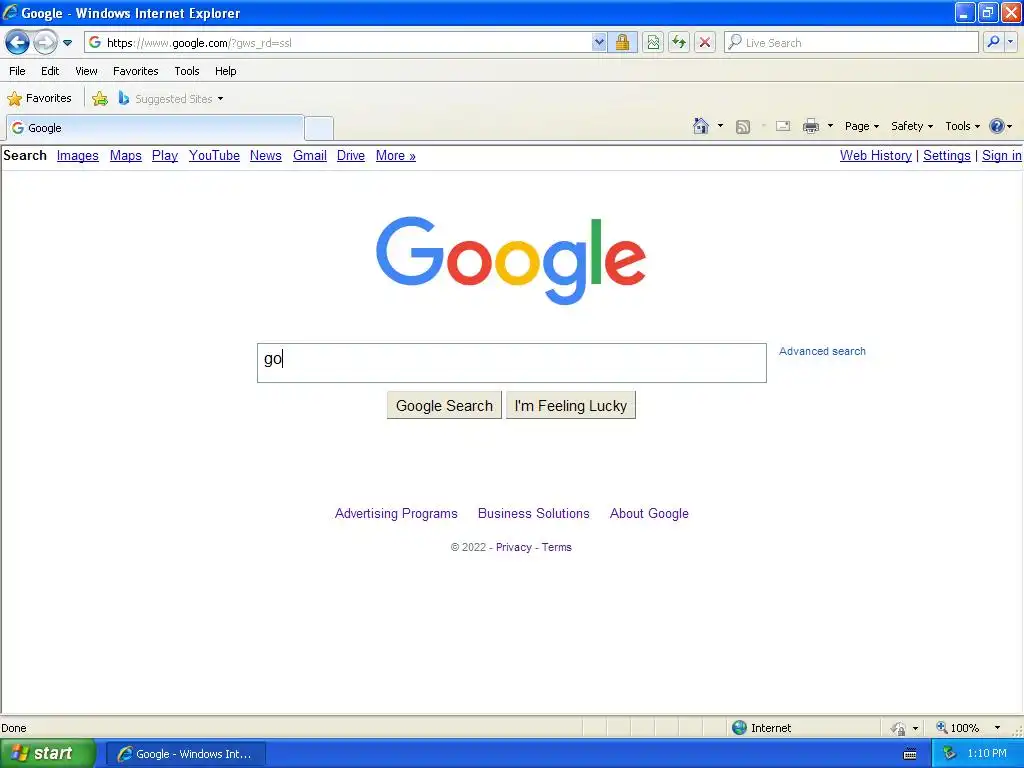Click the Google Search button
This screenshot has width=1024, height=768.
point(444,406)
